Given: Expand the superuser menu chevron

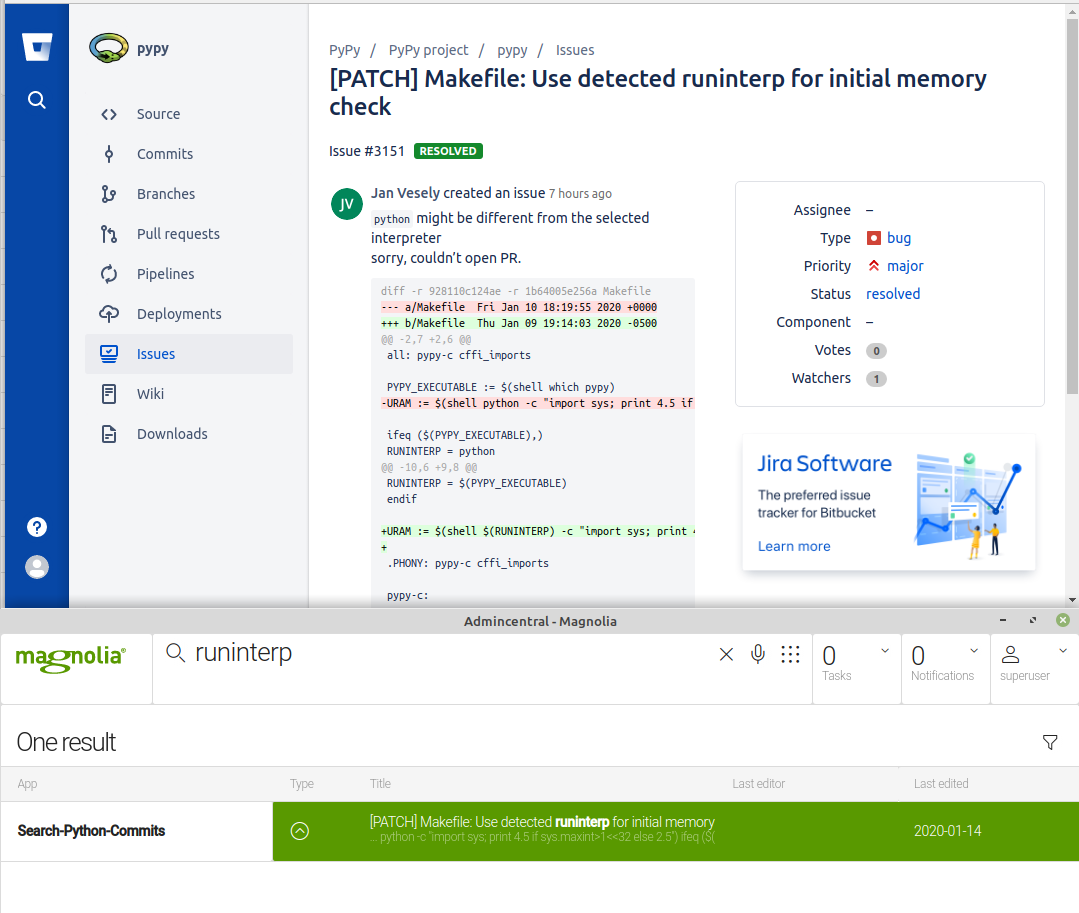Looking at the screenshot, I should [x=1062, y=650].
